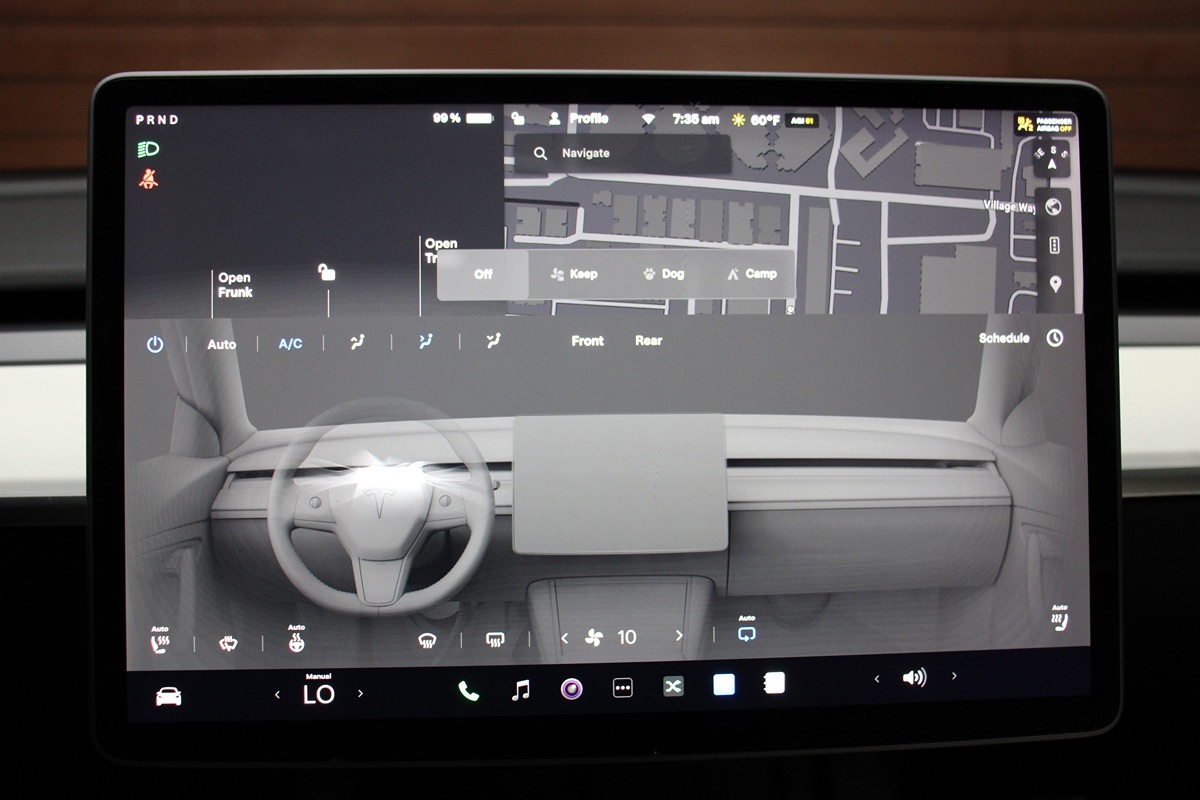This screenshot has width=1200, height=800.
Task: Raise the volume with right chevron
Action: [954, 677]
